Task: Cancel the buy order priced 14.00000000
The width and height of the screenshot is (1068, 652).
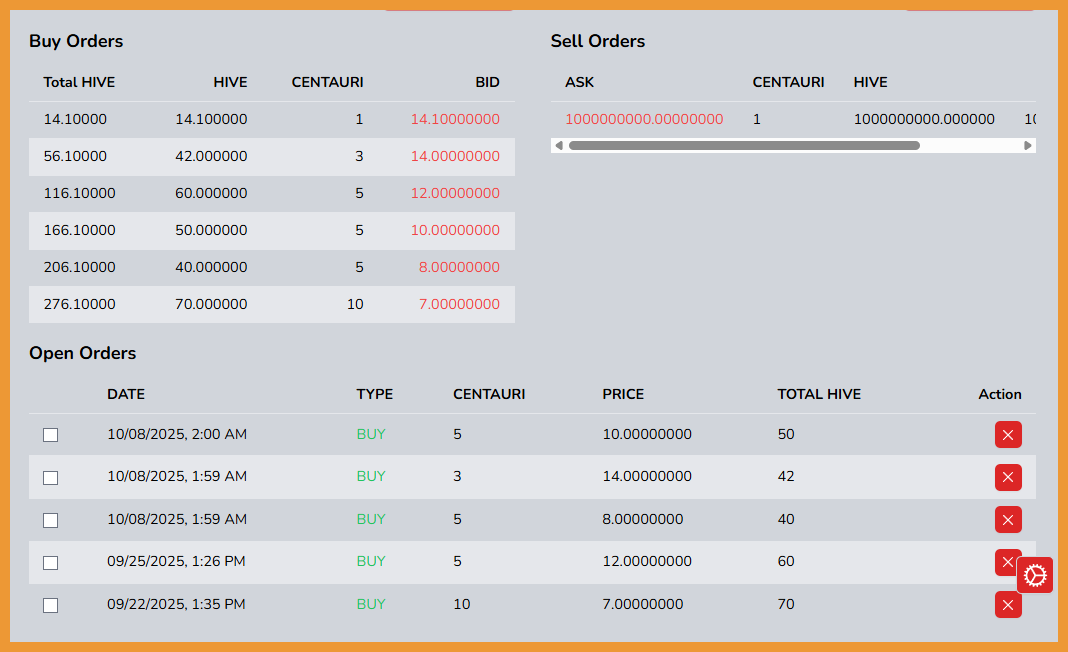Action: click(1008, 478)
